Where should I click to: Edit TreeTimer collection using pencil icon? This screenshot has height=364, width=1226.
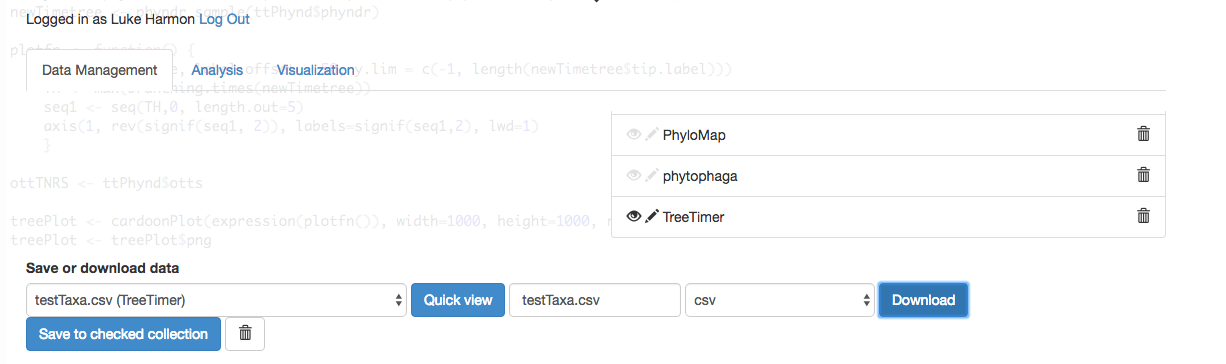click(652, 216)
